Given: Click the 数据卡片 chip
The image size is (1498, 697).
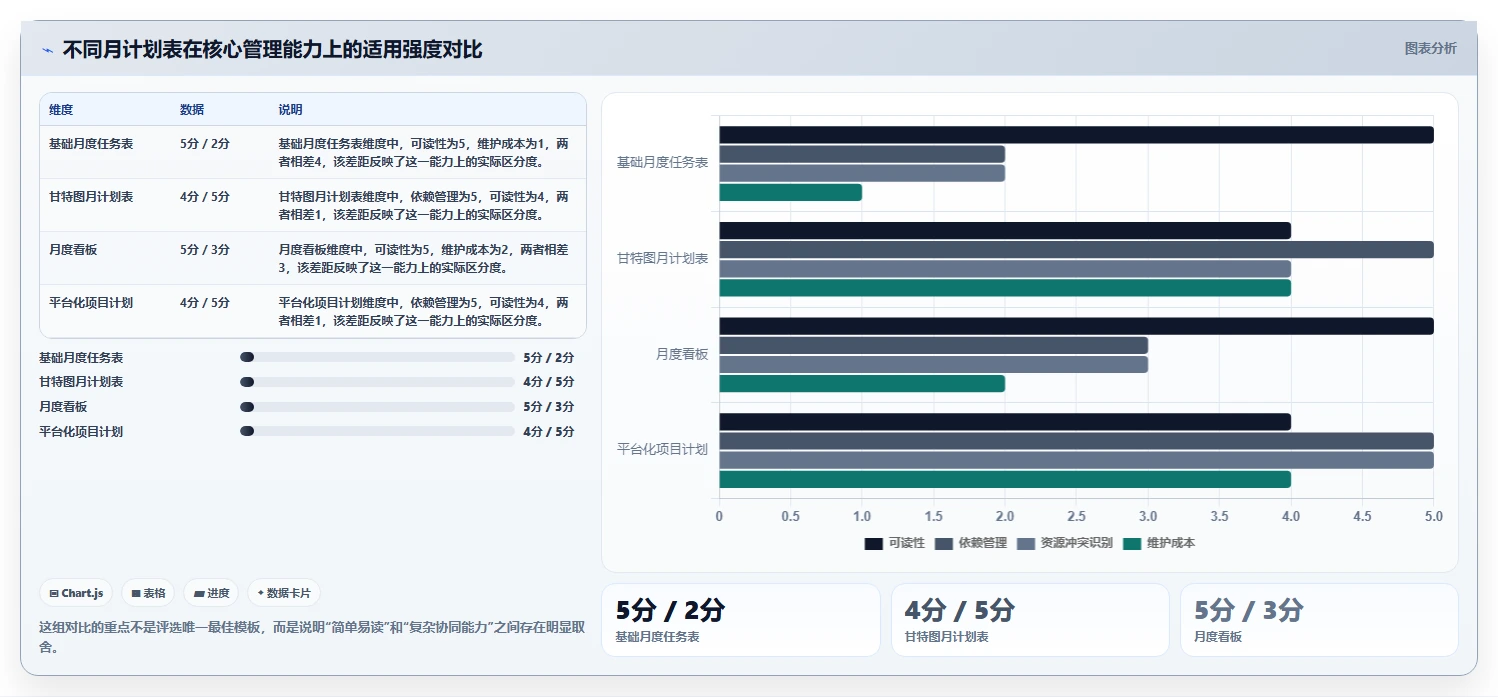Looking at the screenshot, I should [284, 593].
